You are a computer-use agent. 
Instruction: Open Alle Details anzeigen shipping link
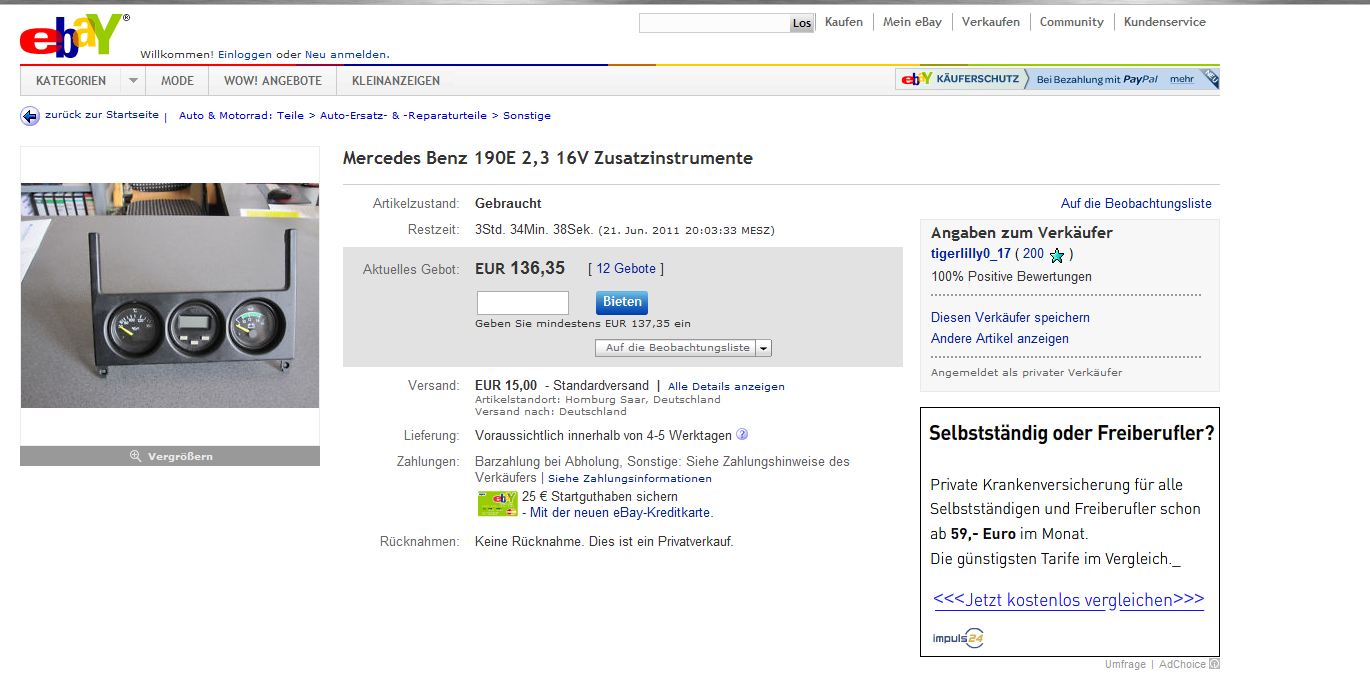[726, 387]
